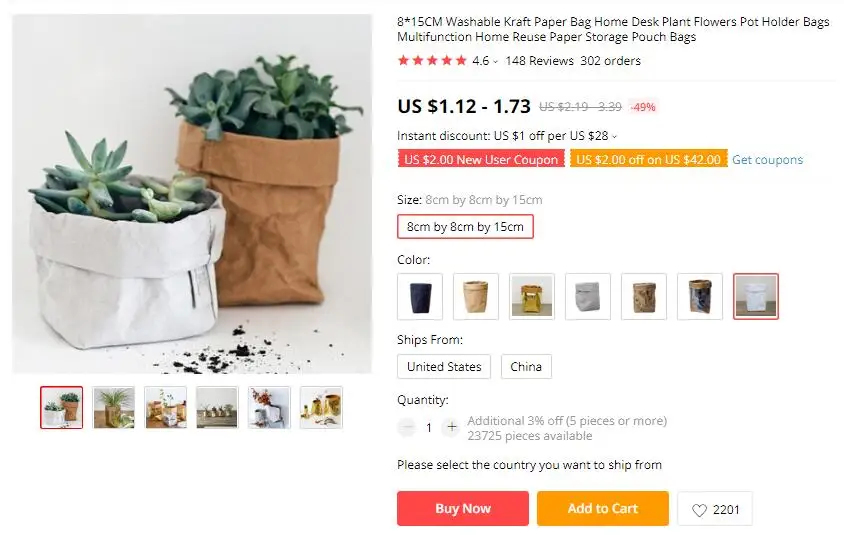Image resolution: width=844 pixels, height=535 pixels.
Task: Select the light kraft brown bag color
Action: point(476,297)
